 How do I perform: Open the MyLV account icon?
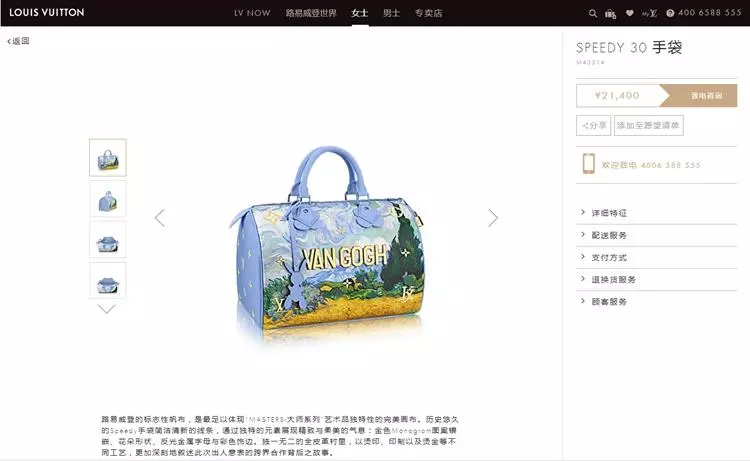pos(649,13)
